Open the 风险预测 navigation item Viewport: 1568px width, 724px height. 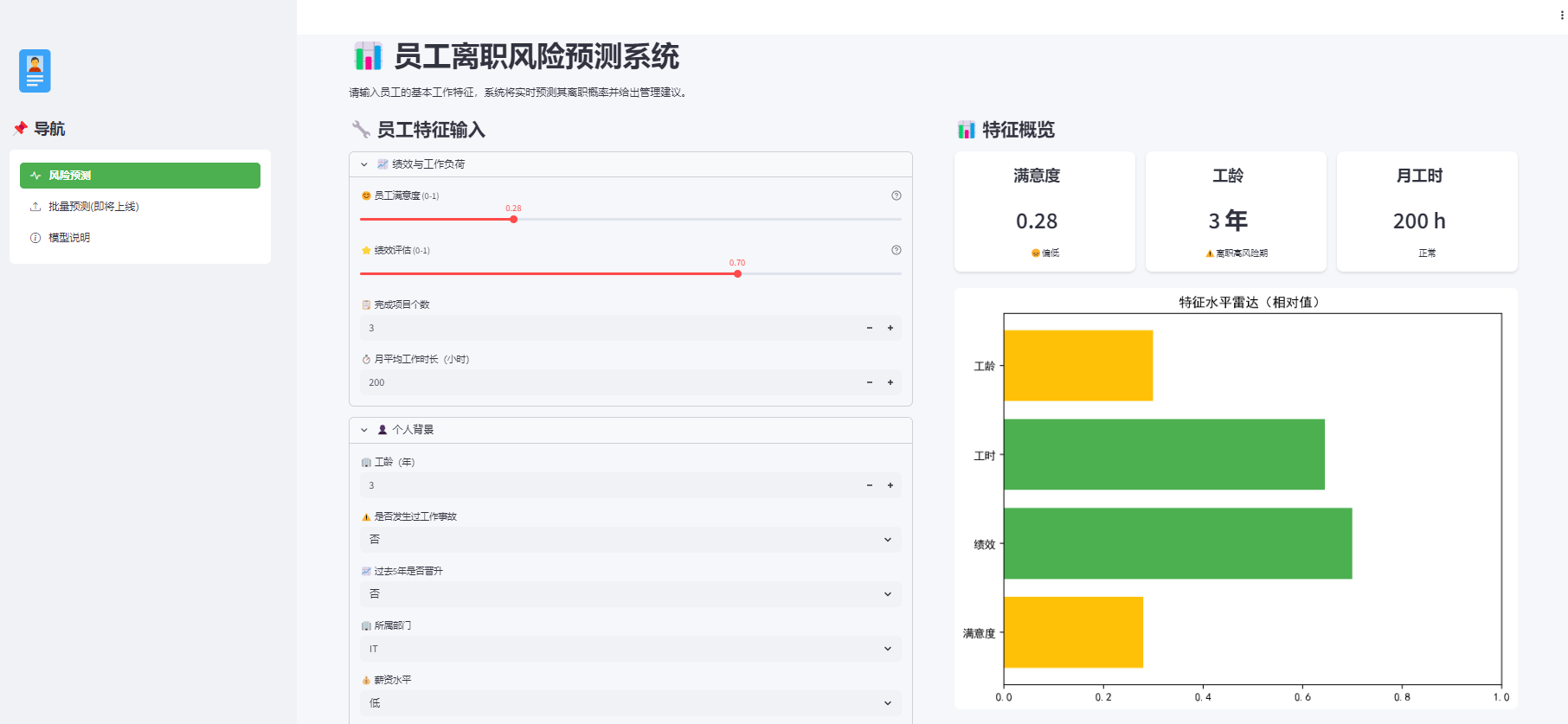coord(140,176)
